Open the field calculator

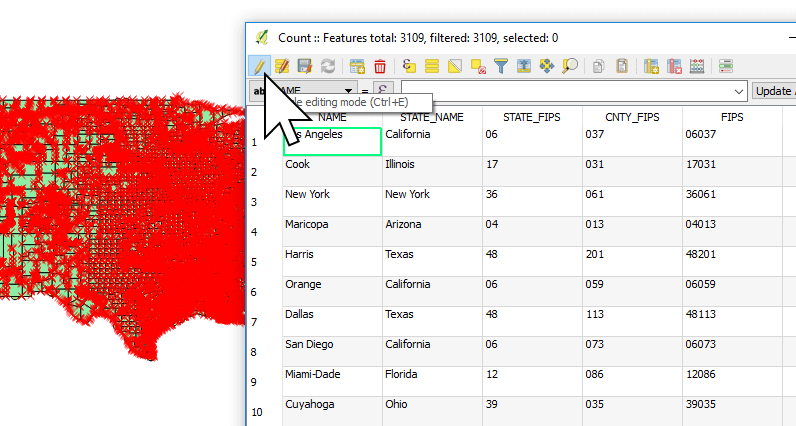tap(697, 66)
